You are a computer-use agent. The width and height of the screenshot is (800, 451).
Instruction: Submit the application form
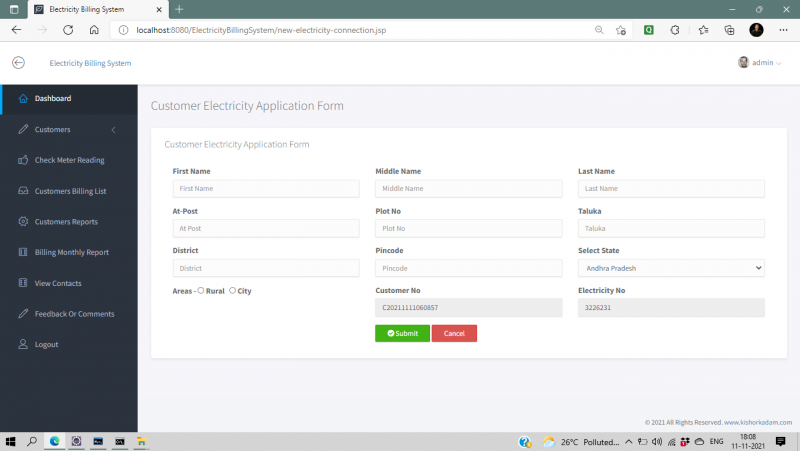point(402,333)
